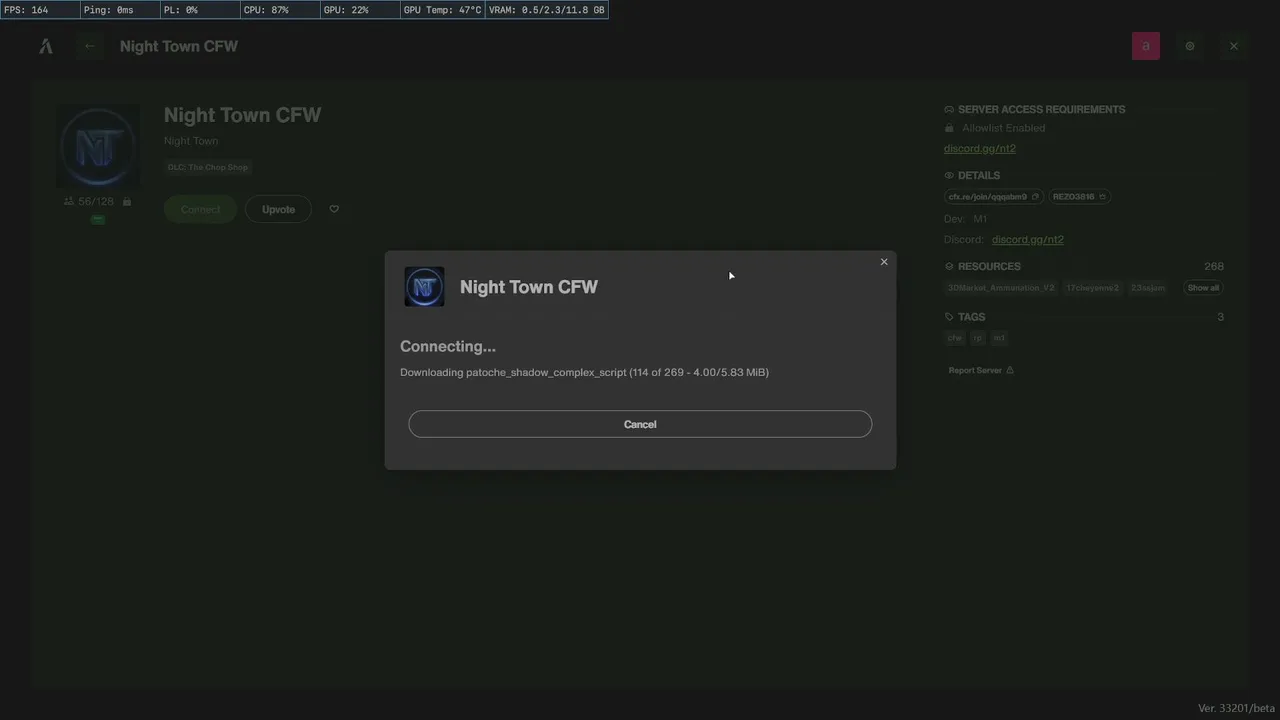Click the resource count 268
1280x720 pixels.
coord(1214,266)
